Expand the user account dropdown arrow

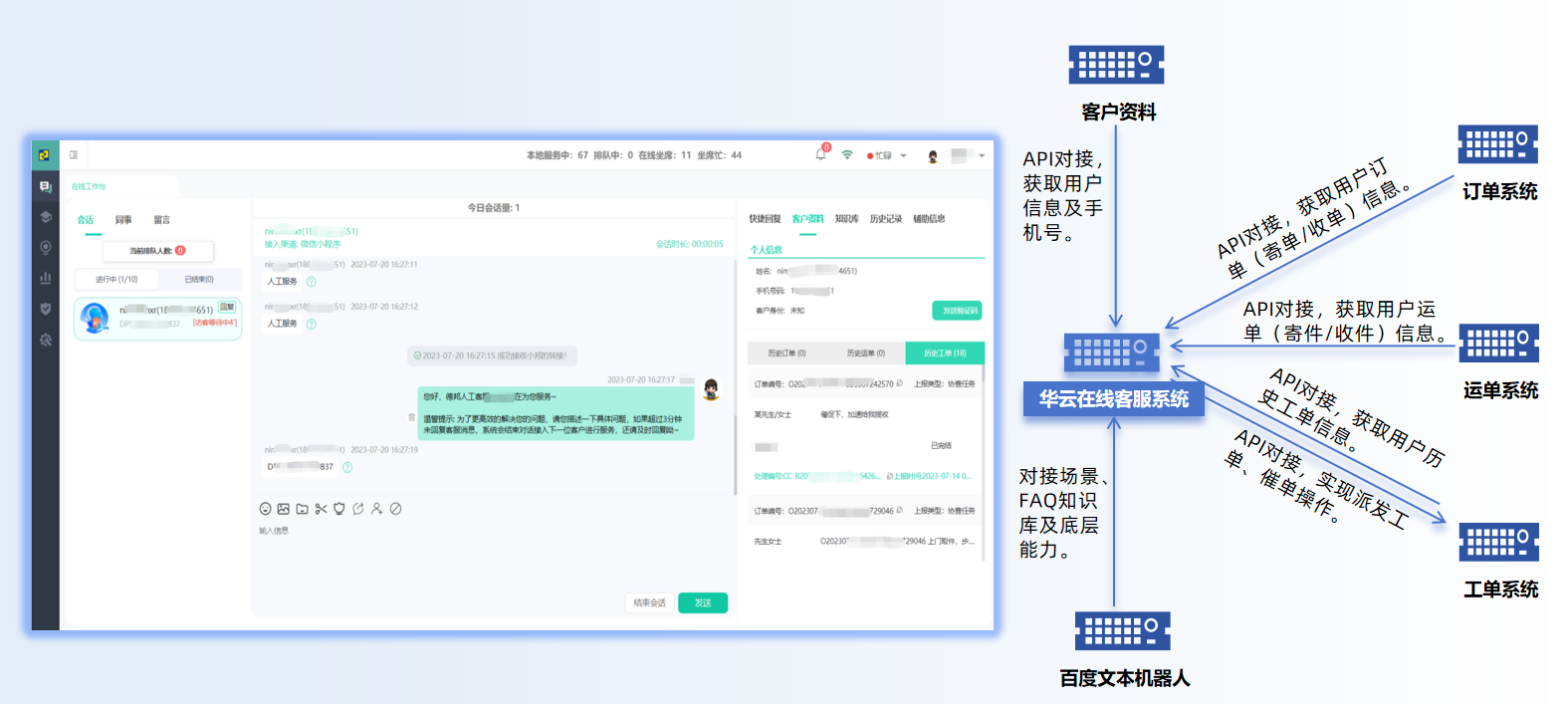pyautogui.click(x=982, y=155)
